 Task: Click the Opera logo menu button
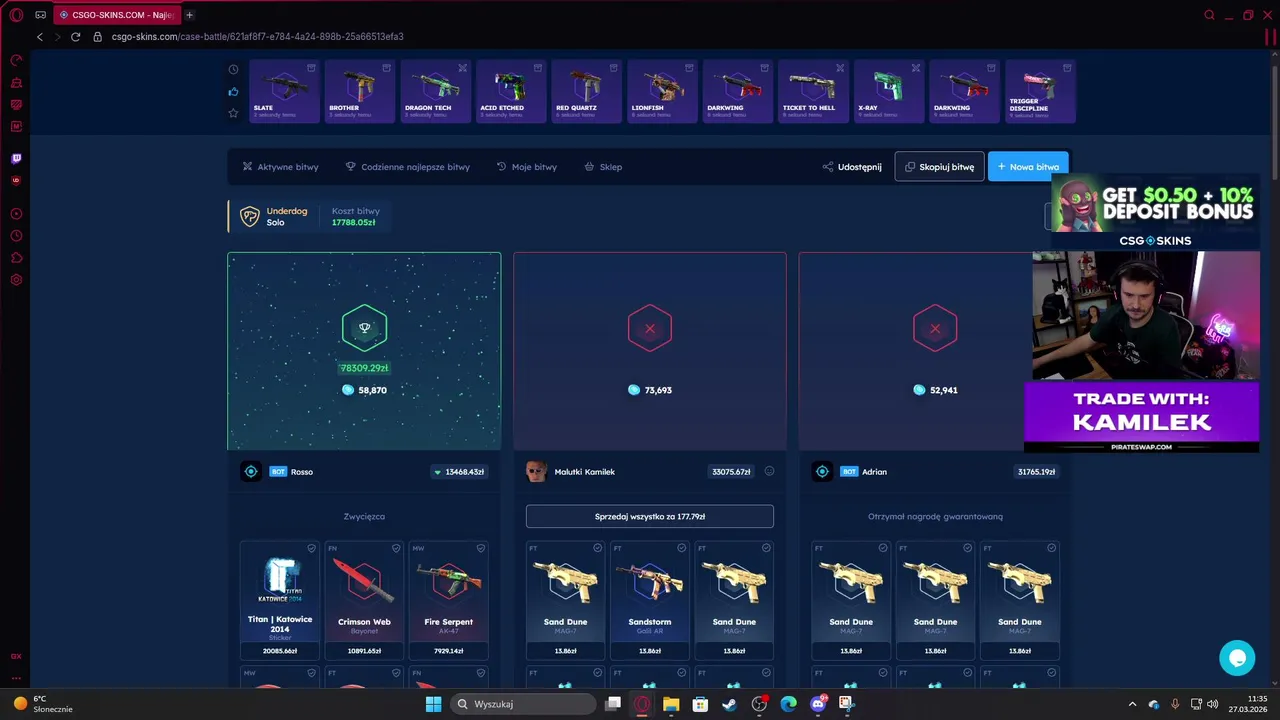pos(16,15)
